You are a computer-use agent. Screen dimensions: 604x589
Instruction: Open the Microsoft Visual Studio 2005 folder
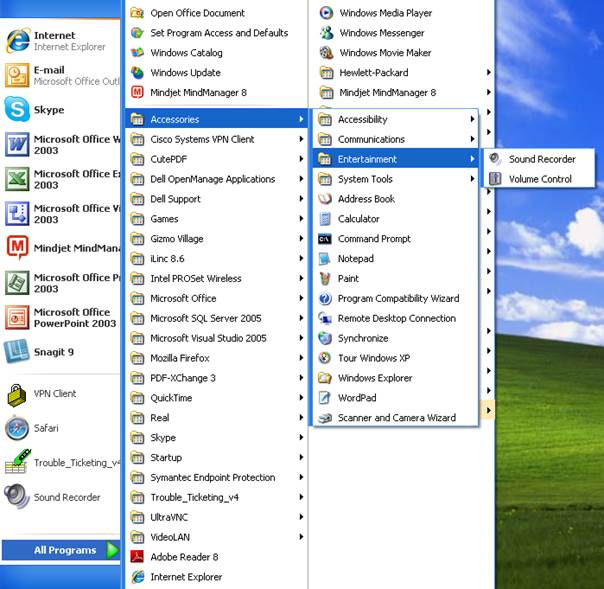click(x=216, y=338)
